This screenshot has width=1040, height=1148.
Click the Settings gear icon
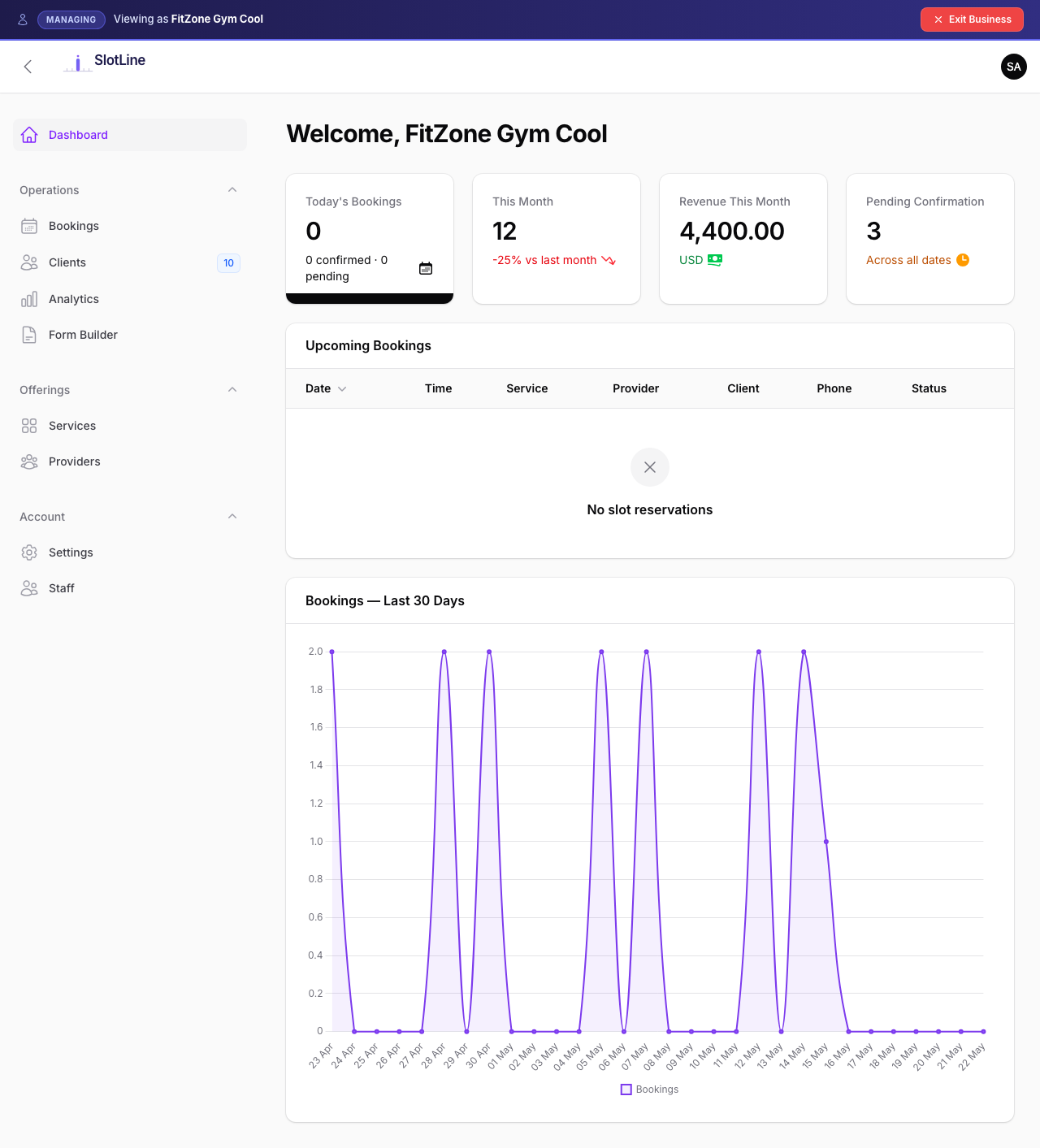29,552
